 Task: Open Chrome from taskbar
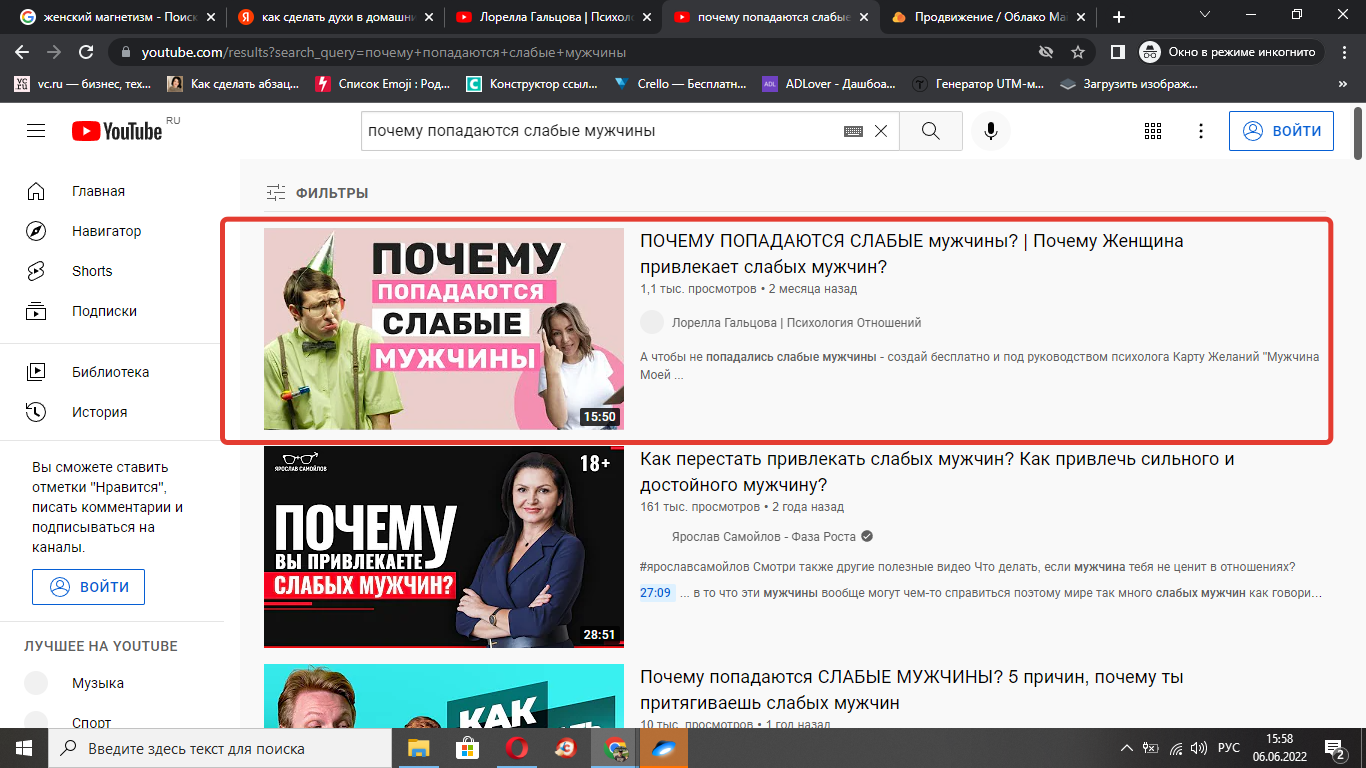pyautogui.click(x=615, y=748)
